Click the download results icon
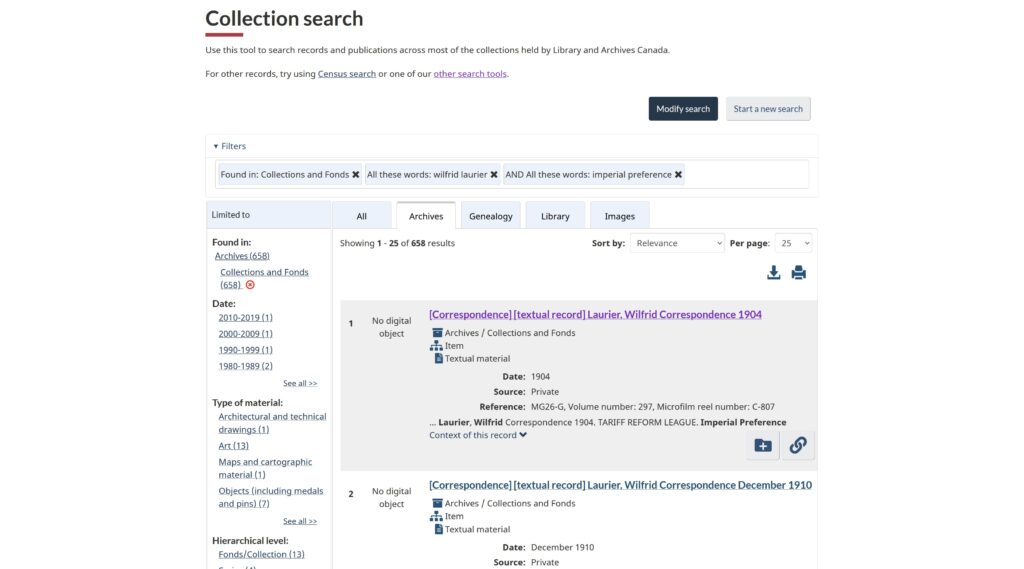This screenshot has height=569, width=1024. pyautogui.click(x=773, y=273)
